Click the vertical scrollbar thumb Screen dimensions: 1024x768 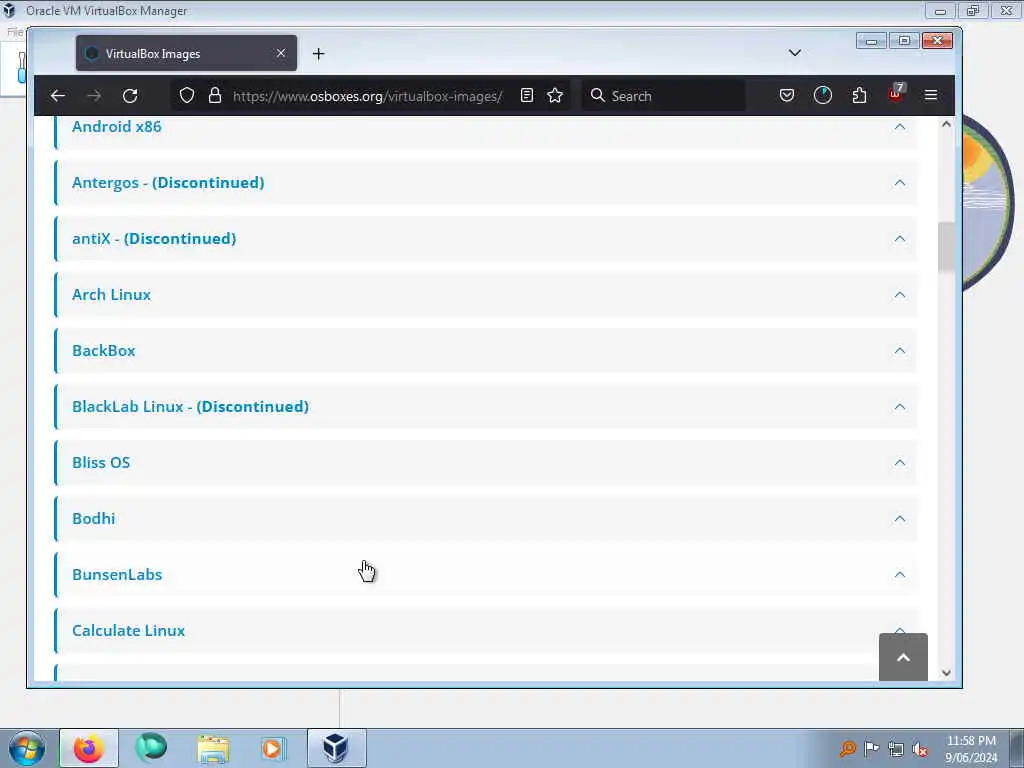(946, 247)
